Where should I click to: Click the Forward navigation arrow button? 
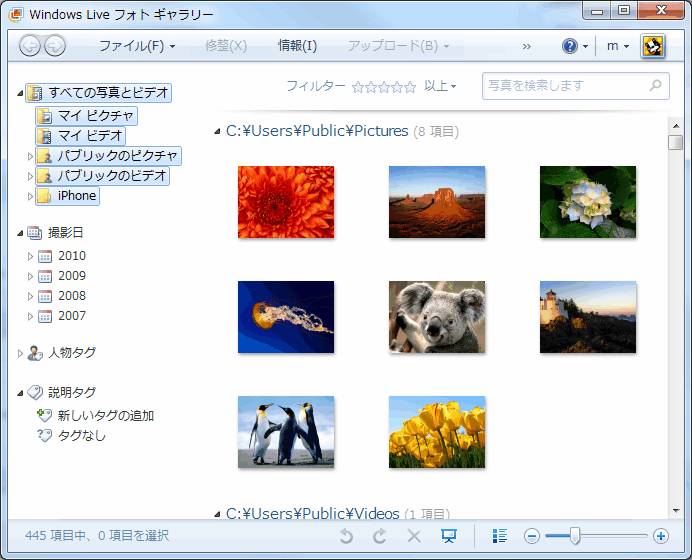55,46
